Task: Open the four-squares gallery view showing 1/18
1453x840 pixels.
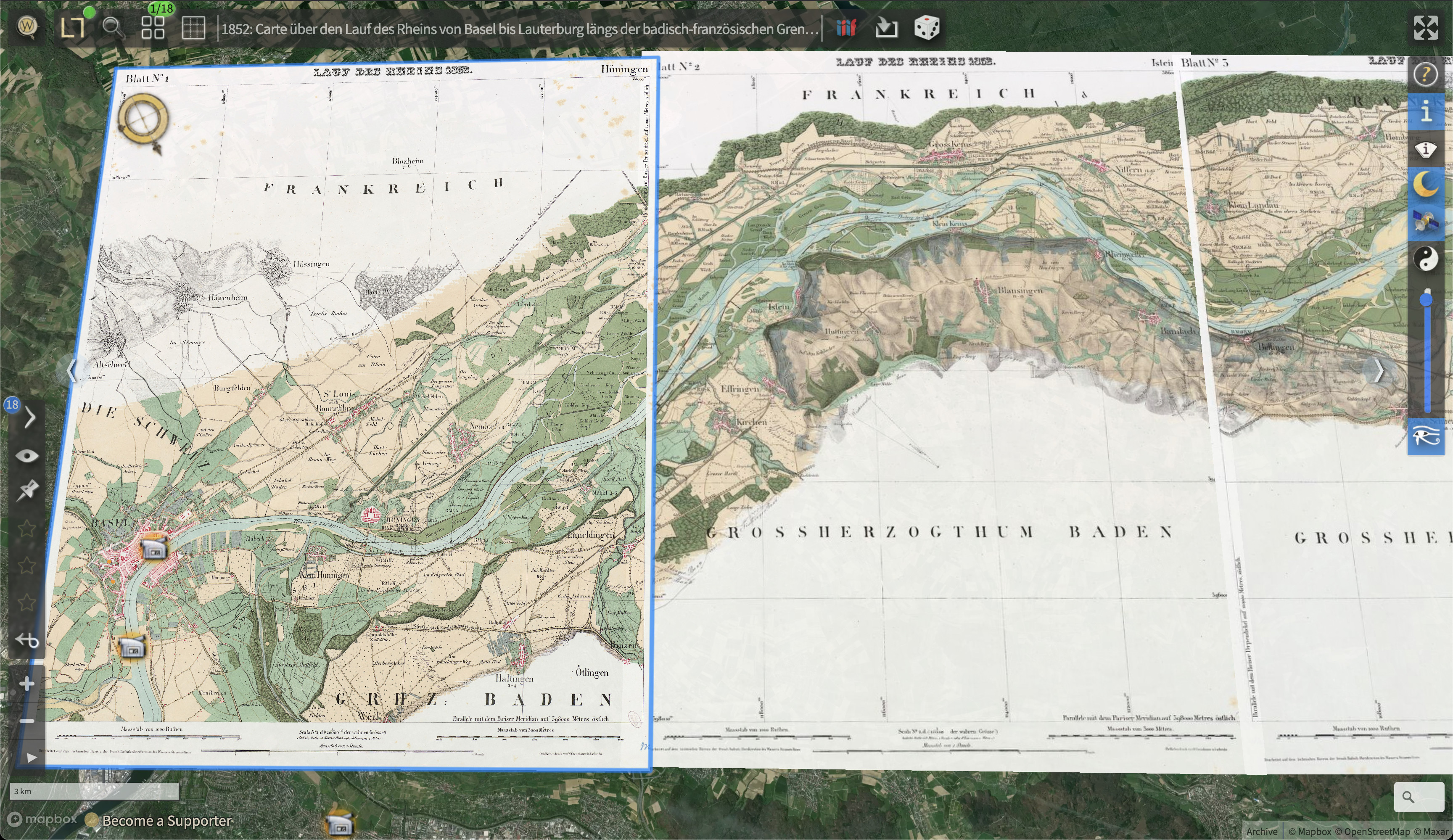Action: tap(153, 27)
